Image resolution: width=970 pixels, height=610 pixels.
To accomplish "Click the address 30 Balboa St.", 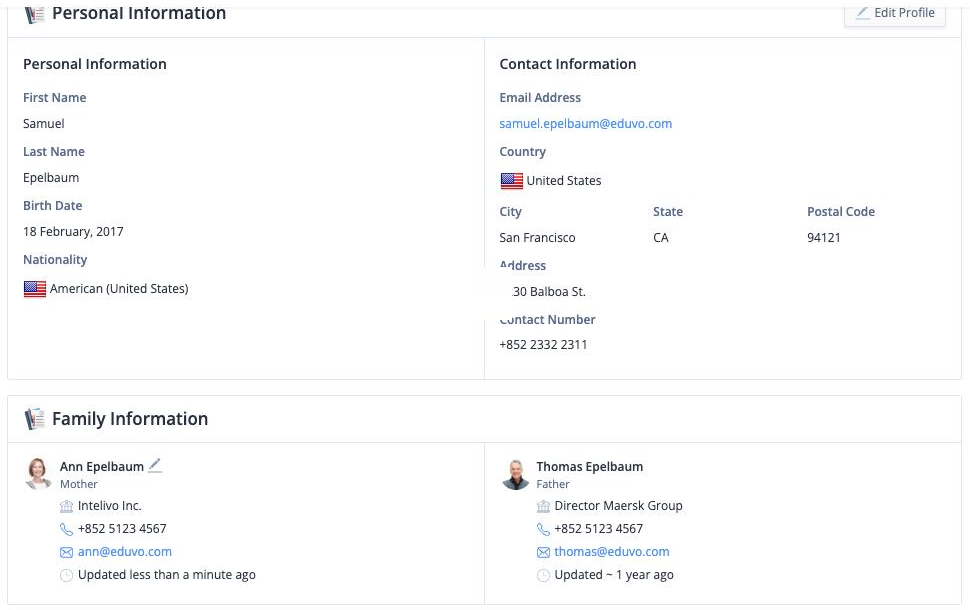I will click(x=549, y=291).
